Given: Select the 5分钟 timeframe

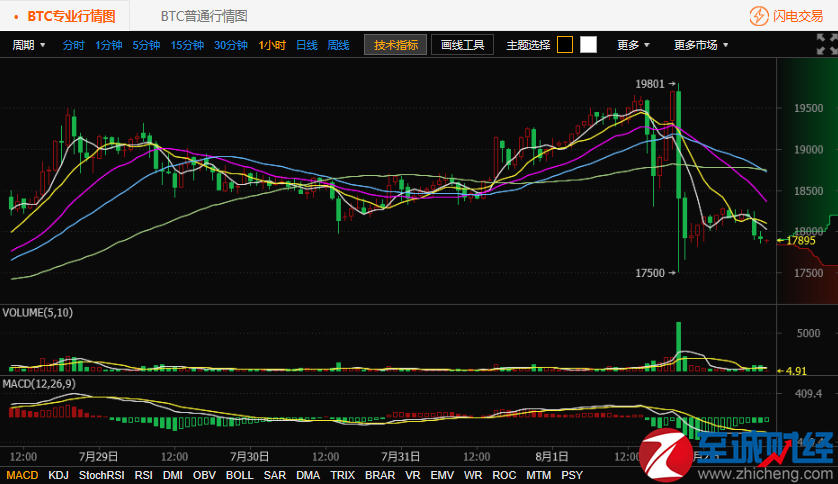Looking at the screenshot, I should pos(146,45).
